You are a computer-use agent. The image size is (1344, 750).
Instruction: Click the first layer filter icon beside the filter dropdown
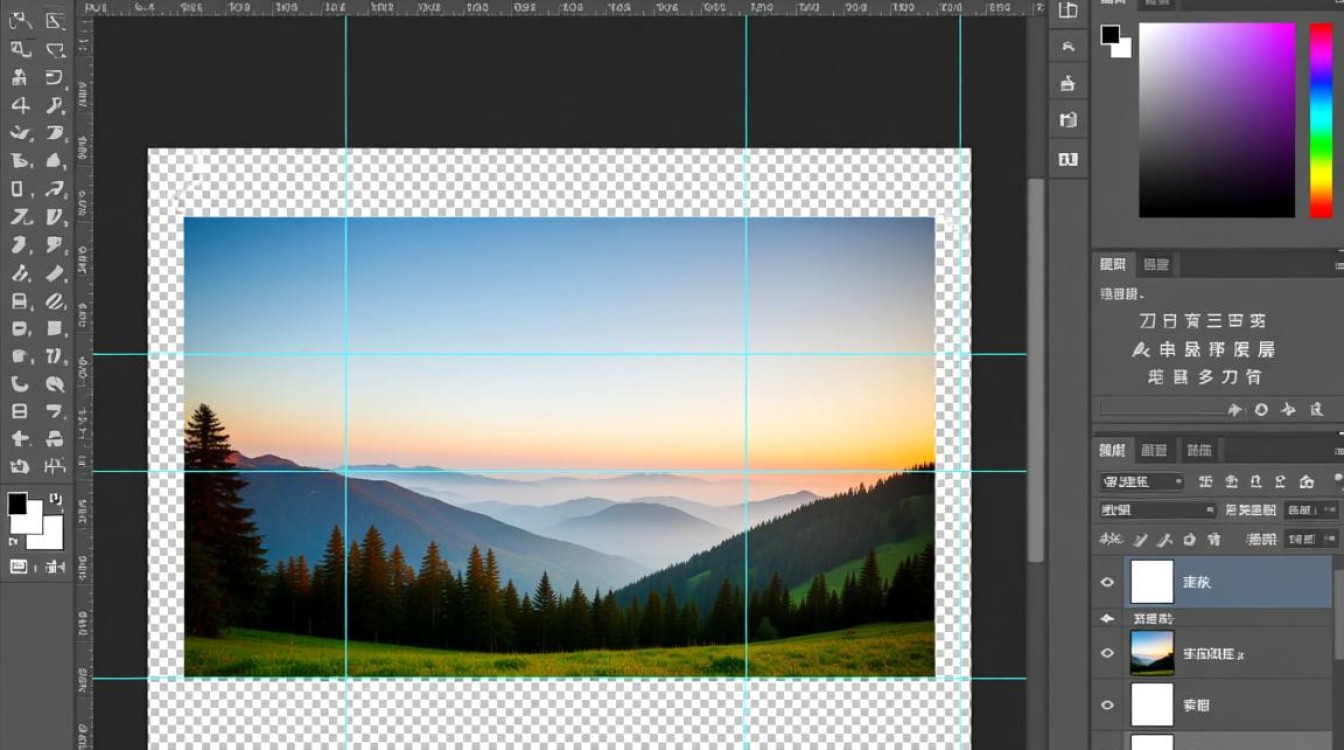(x=1206, y=482)
